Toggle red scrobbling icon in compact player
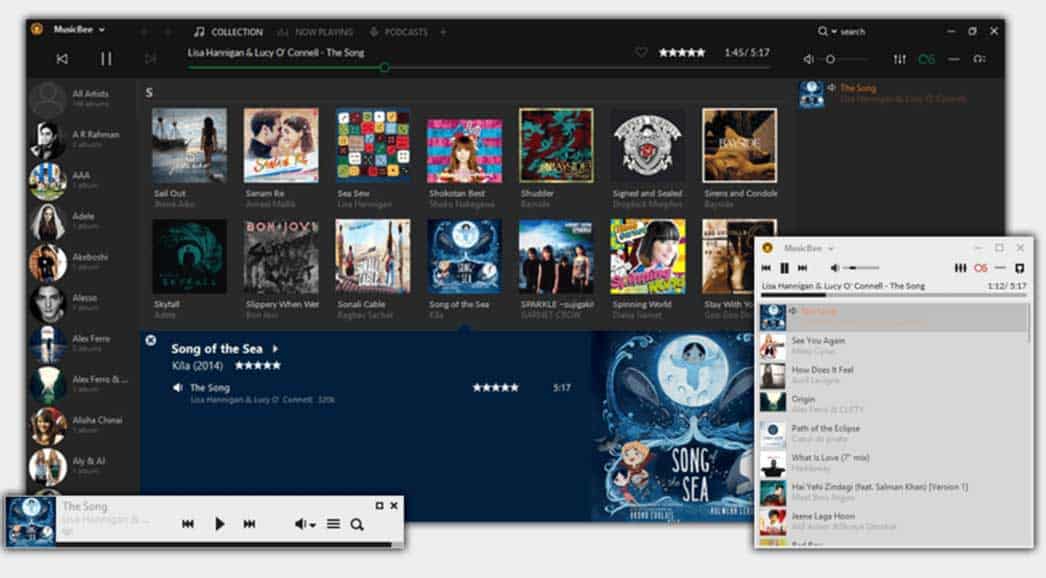Viewport: 1046px width, 578px height. point(981,268)
